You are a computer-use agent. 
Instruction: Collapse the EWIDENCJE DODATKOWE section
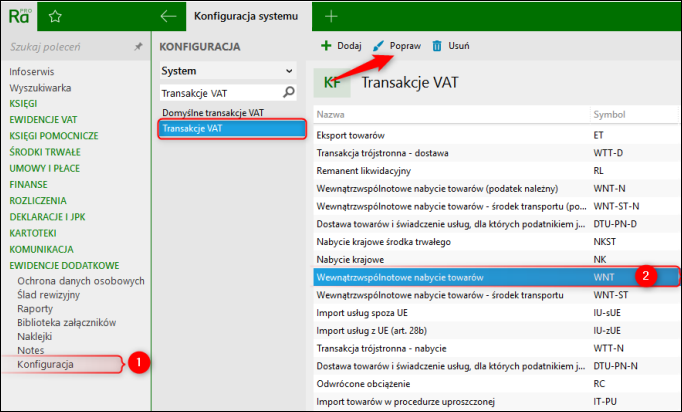click(64, 265)
